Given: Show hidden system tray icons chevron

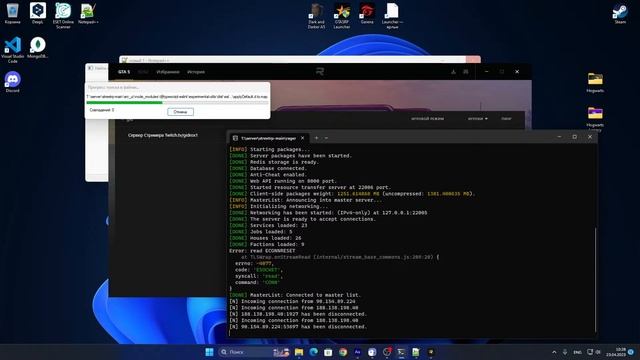Looking at the screenshot, I should pyautogui.click(x=554, y=352).
